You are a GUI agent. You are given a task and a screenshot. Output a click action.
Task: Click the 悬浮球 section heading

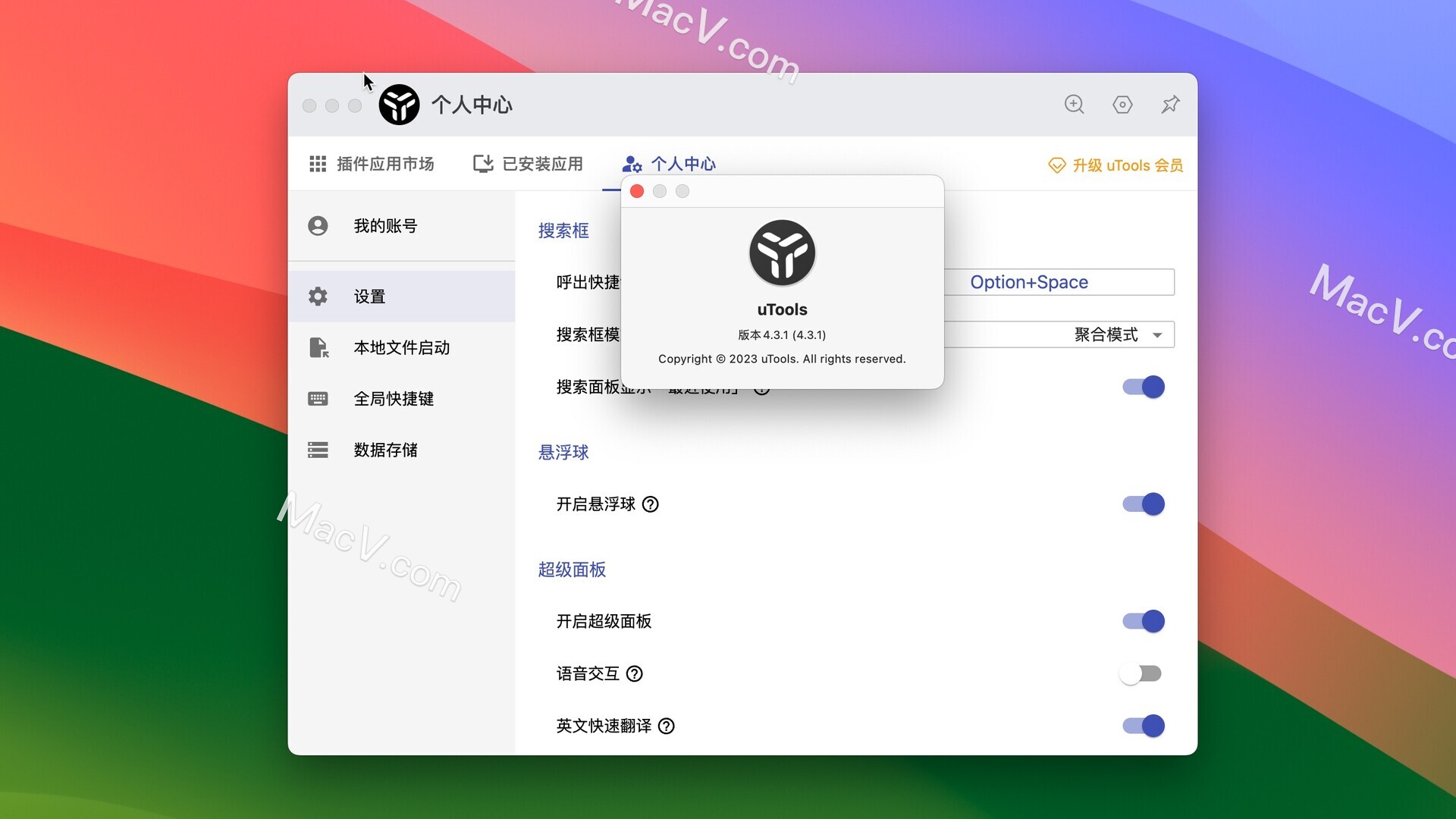563,453
